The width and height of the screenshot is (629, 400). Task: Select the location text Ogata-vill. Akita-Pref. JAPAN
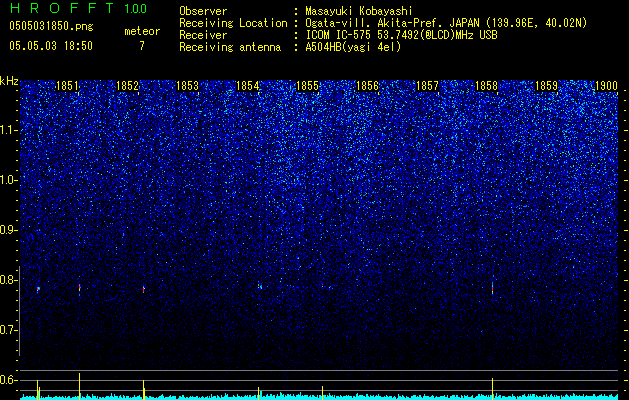pos(393,23)
